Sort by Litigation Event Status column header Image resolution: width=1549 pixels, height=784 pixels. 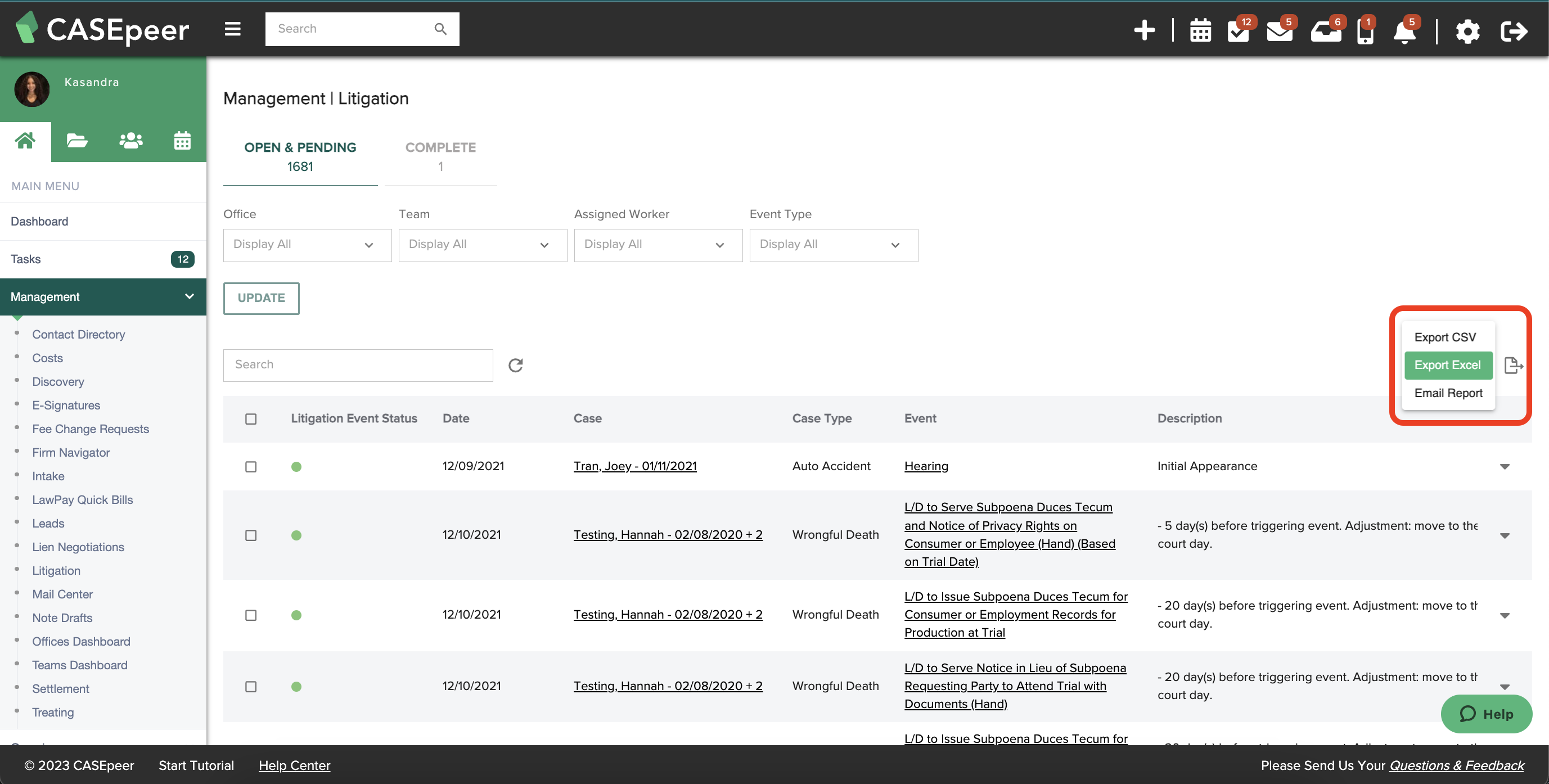pyautogui.click(x=354, y=418)
